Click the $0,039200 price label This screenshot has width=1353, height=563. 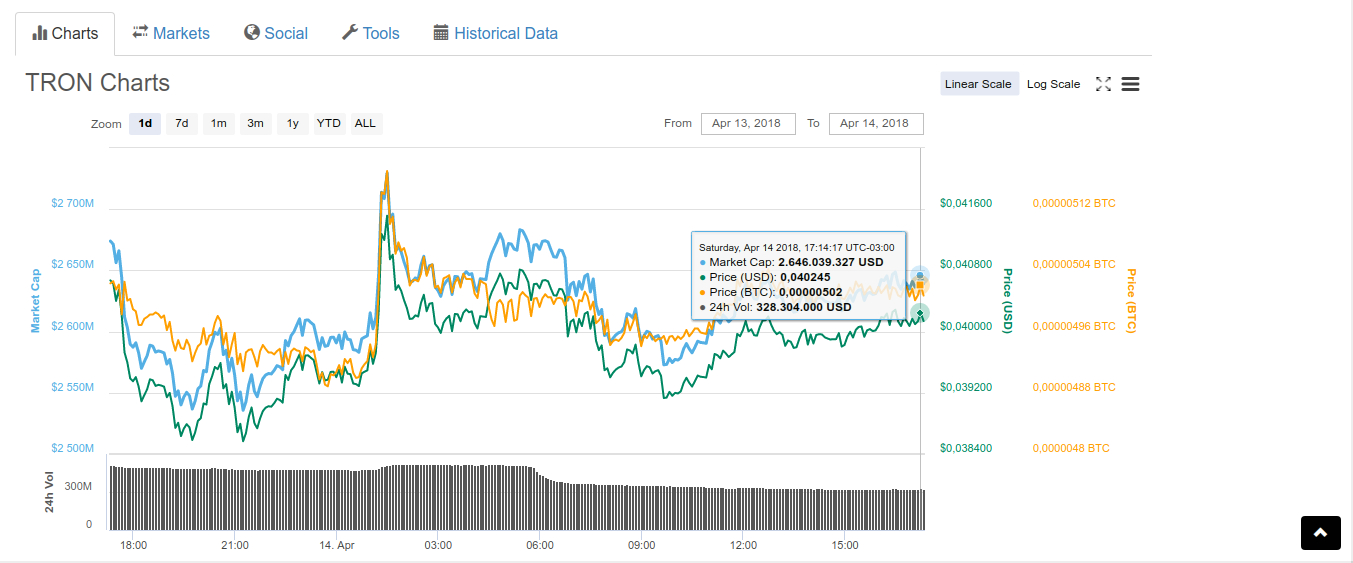[x=966, y=387]
